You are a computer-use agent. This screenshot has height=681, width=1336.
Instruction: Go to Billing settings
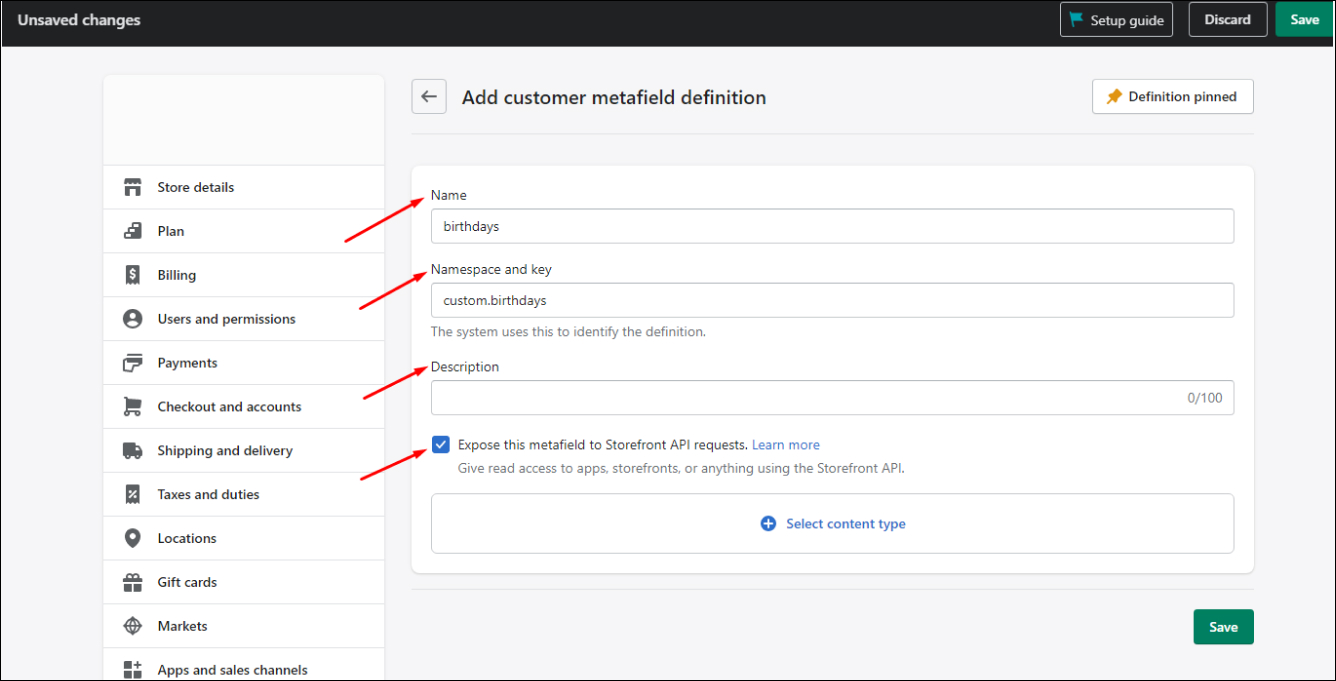click(x=244, y=275)
